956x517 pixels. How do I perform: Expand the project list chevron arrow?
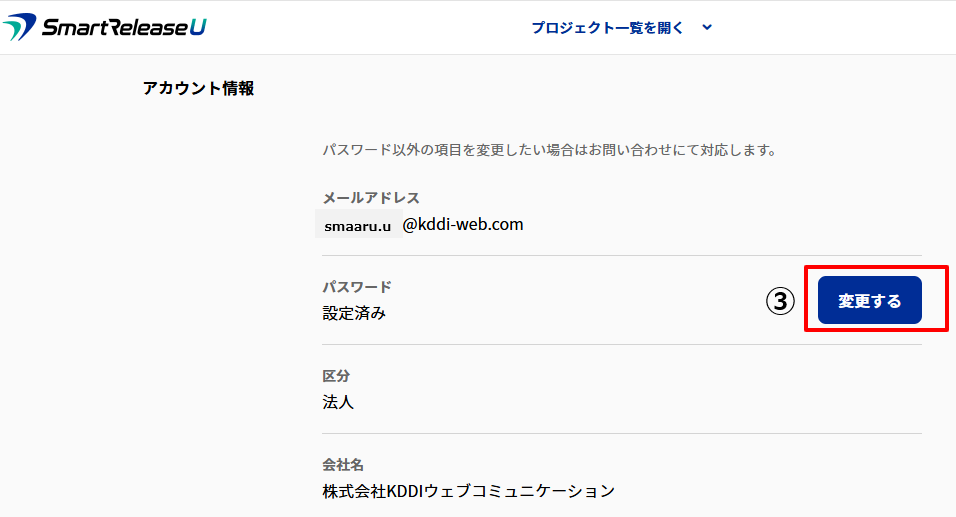707,28
